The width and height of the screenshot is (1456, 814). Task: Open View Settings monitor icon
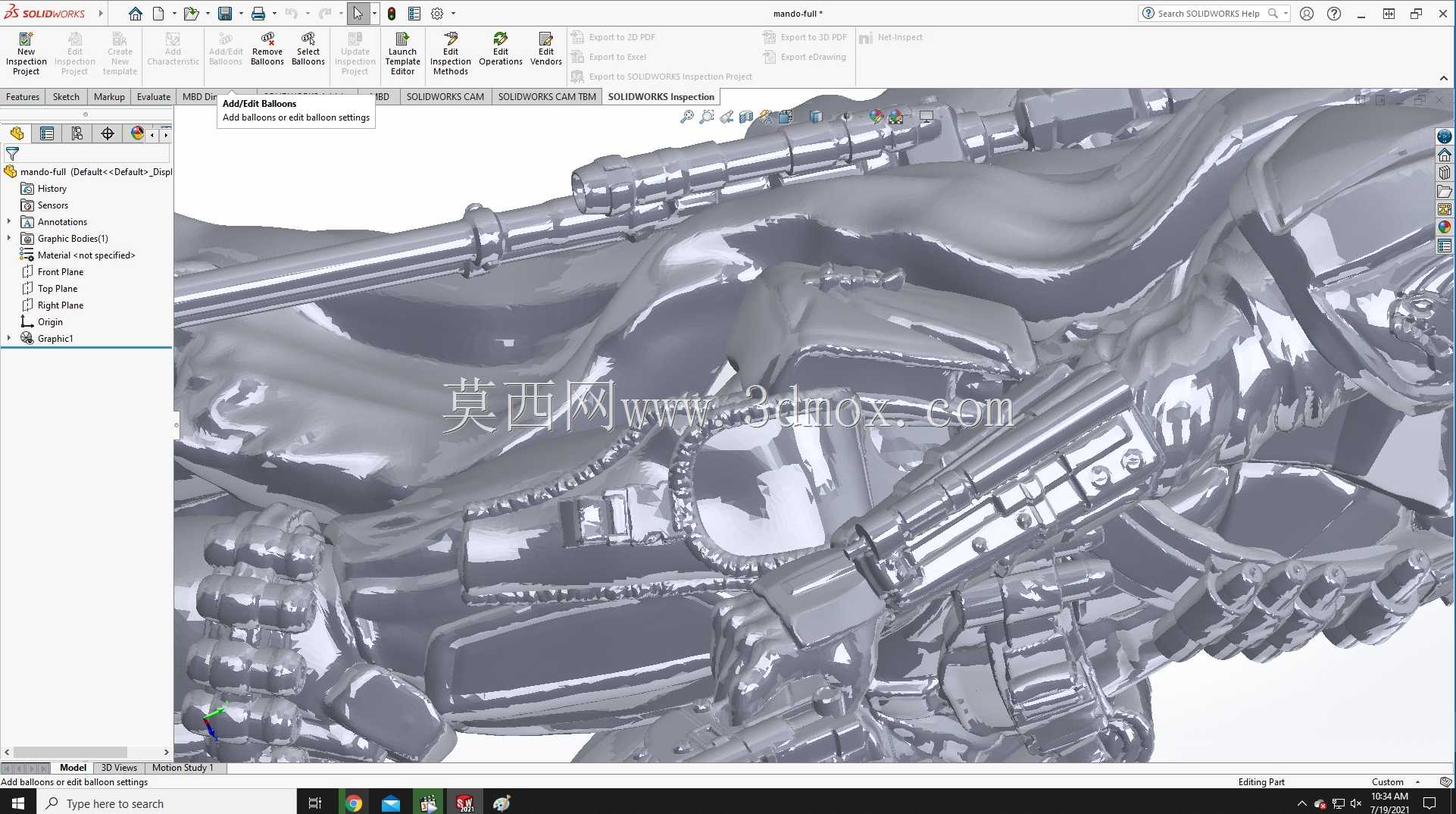point(926,117)
